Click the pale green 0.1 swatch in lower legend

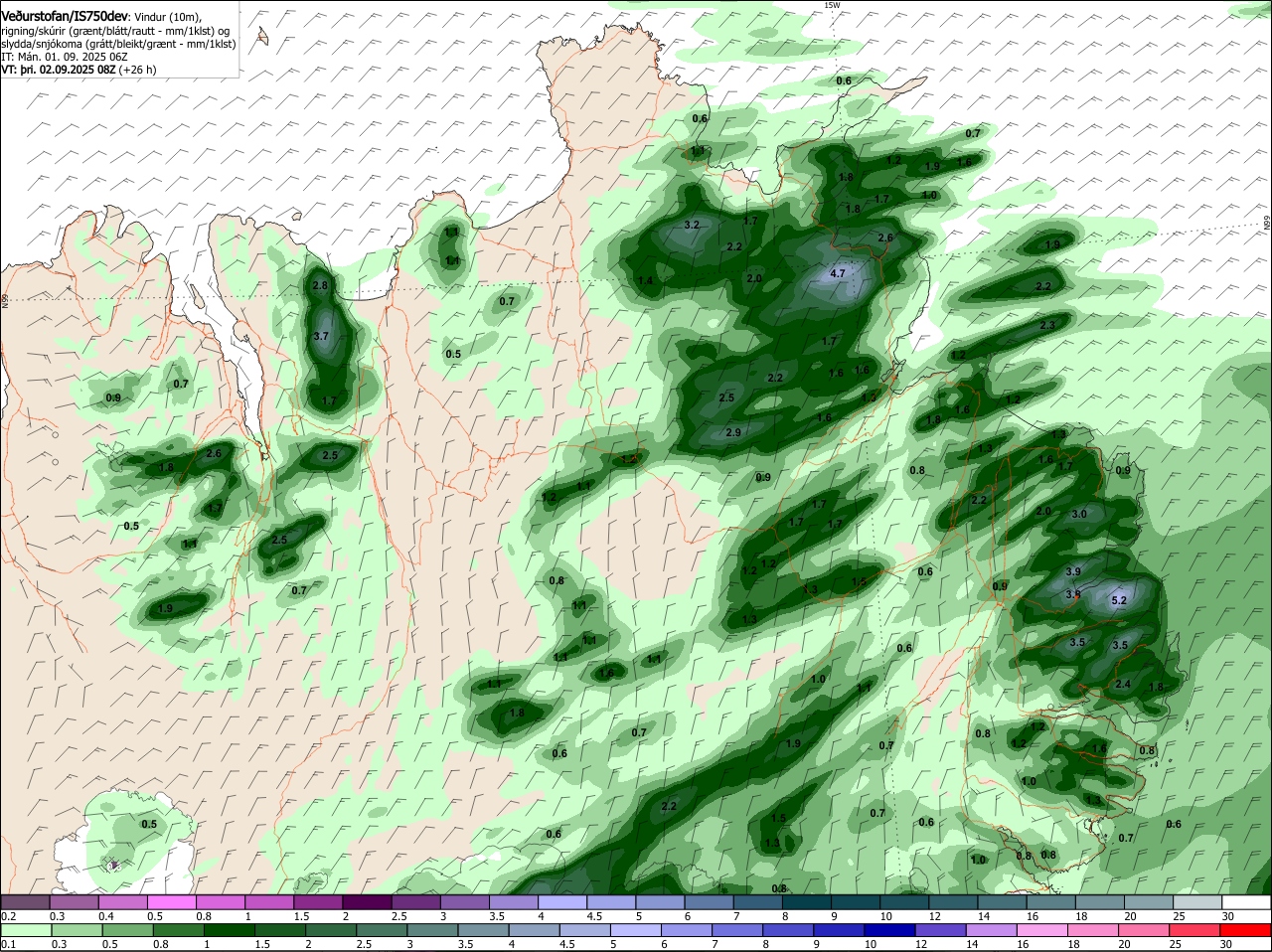click(28, 930)
